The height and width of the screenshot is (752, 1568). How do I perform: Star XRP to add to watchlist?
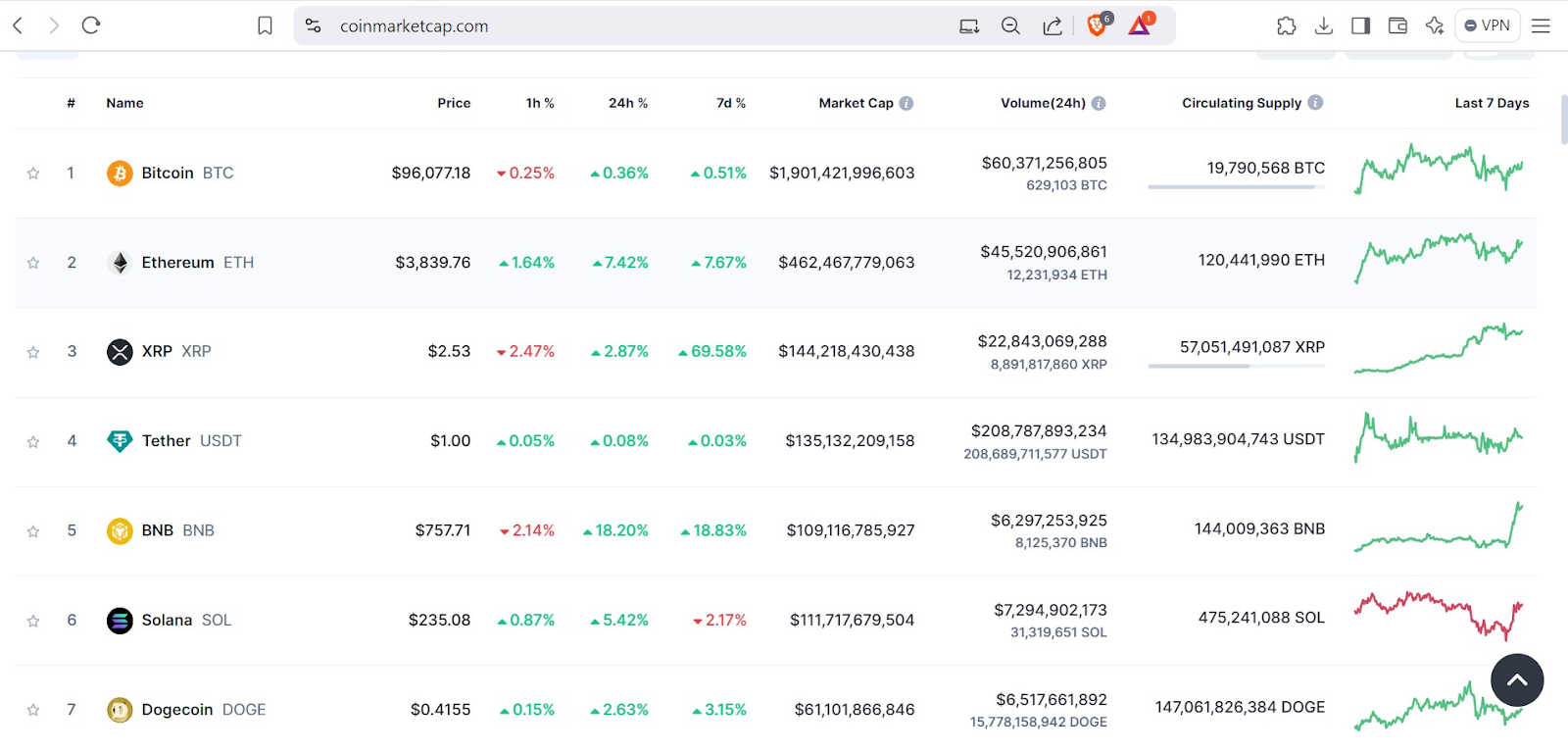(33, 352)
